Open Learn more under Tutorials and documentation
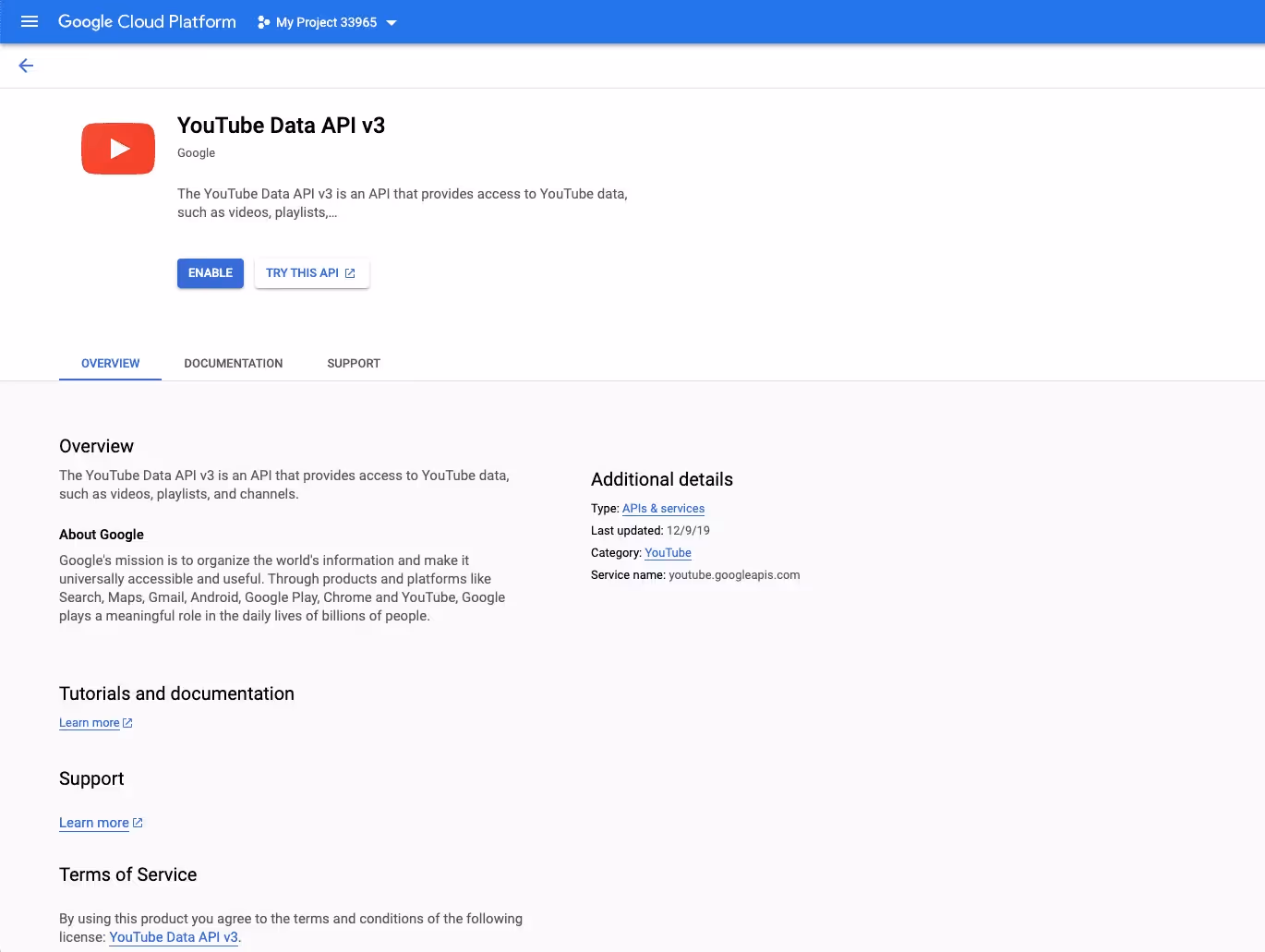This screenshot has width=1265, height=952. 90,723
